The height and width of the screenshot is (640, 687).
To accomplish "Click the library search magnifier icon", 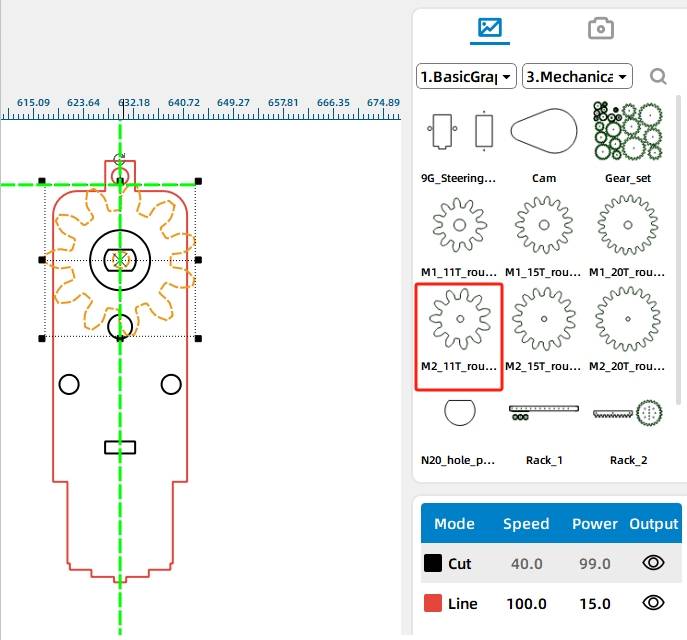I will (658, 76).
